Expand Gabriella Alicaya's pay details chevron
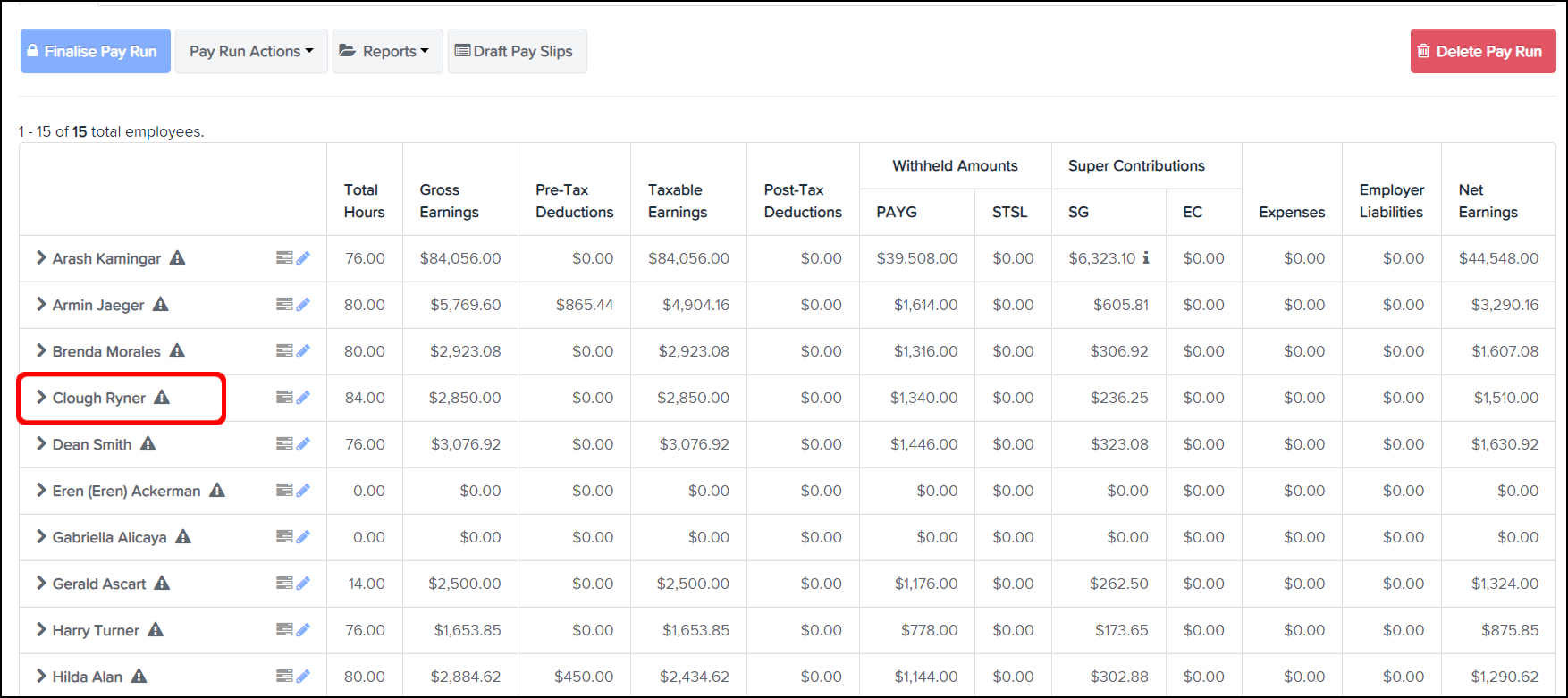Viewport: 1568px width, 698px height. (41, 537)
